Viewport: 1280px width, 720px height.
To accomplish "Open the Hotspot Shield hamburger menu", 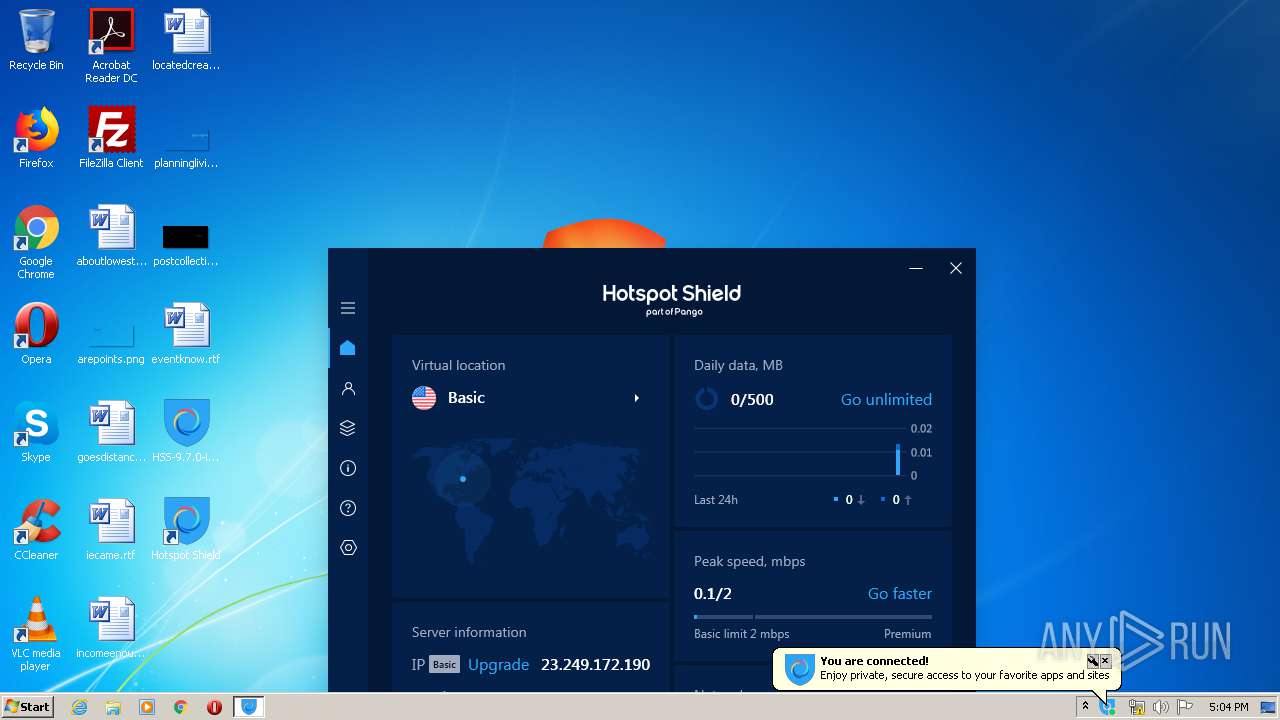I will pos(348,308).
